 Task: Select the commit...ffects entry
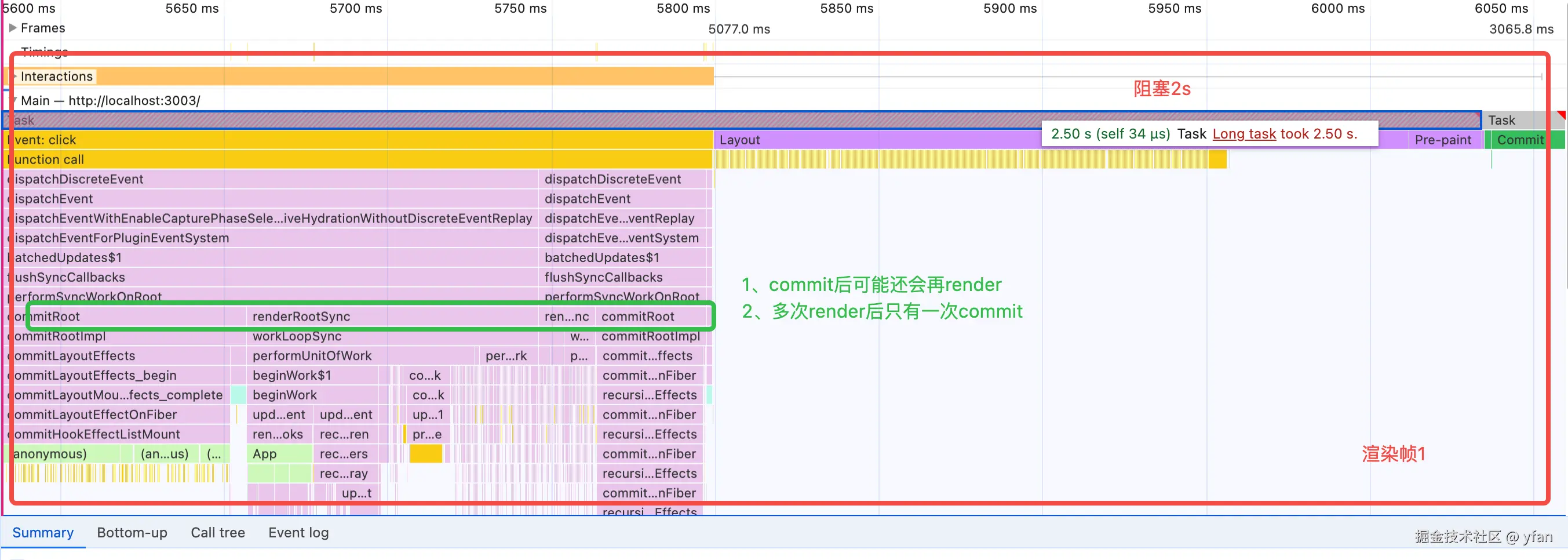click(650, 355)
